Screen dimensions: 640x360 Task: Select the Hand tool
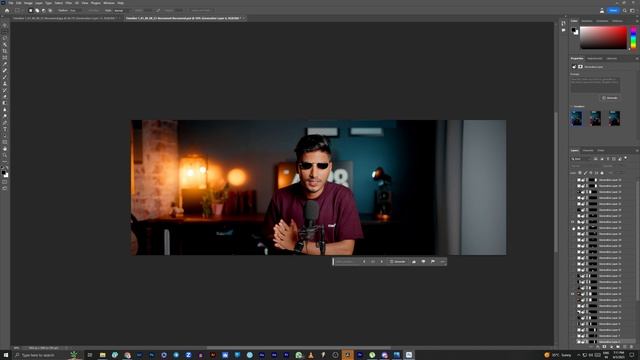(5, 149)
